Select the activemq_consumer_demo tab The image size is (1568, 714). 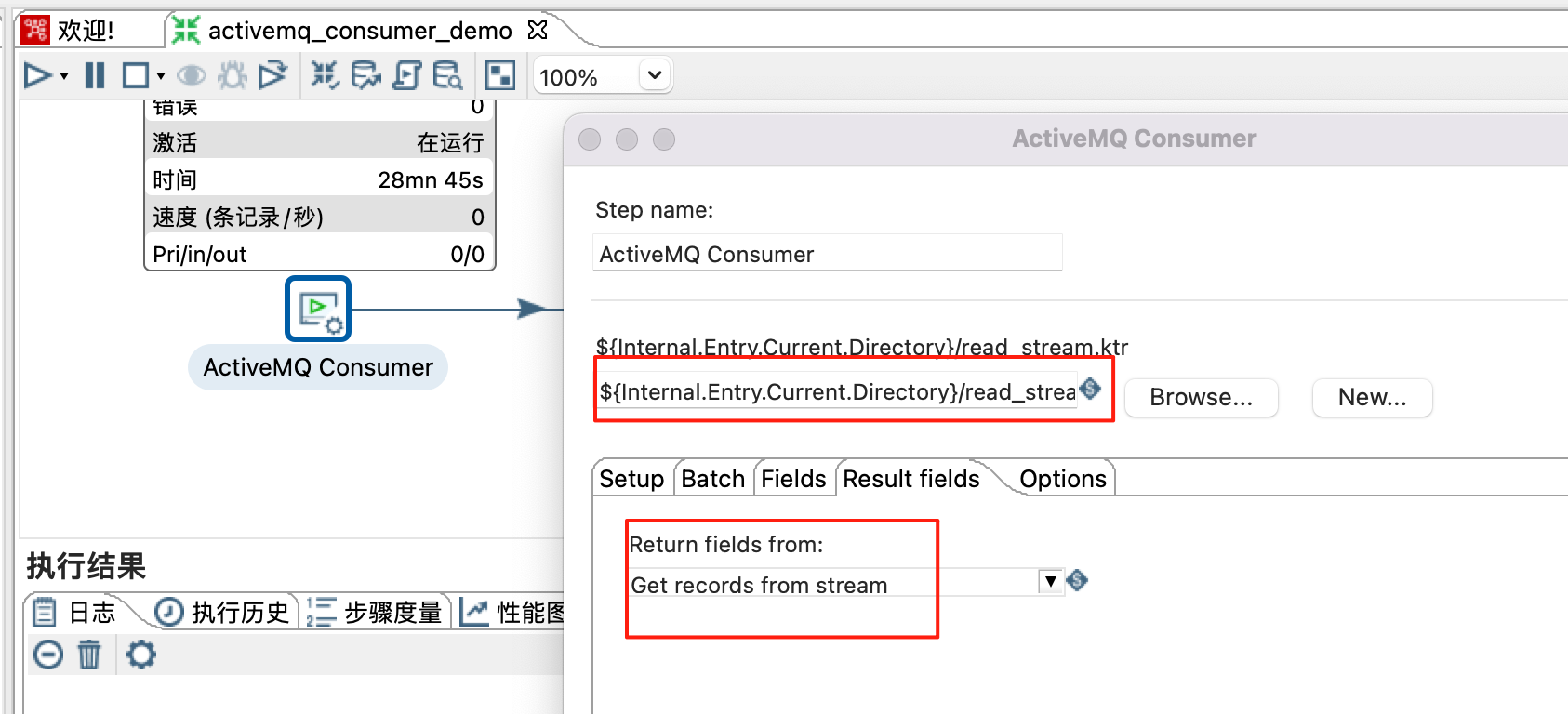coord(360,31)
